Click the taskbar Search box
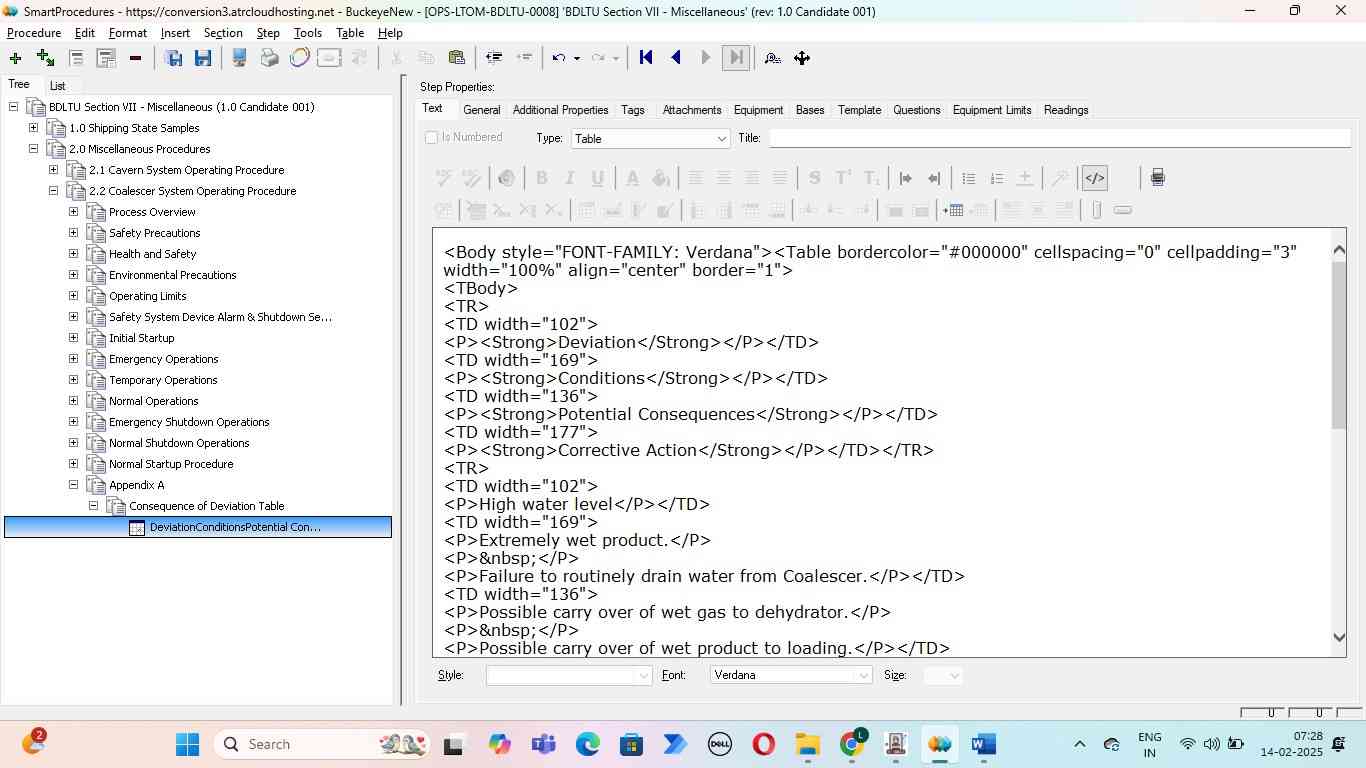Viewport: 1366px width, 768px height. click(320, 744)
